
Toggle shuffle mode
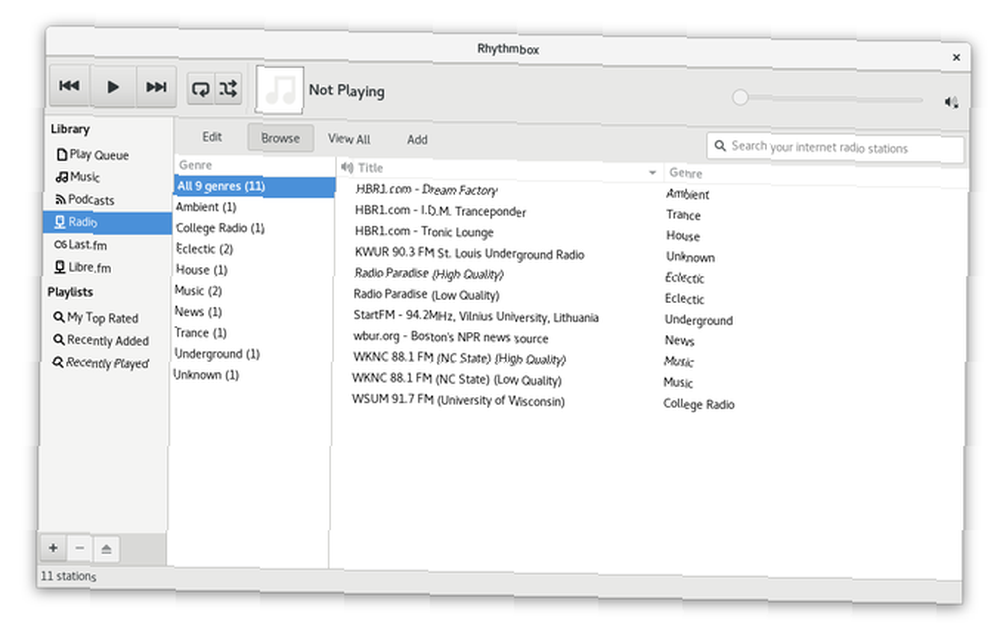coord(228,89)
